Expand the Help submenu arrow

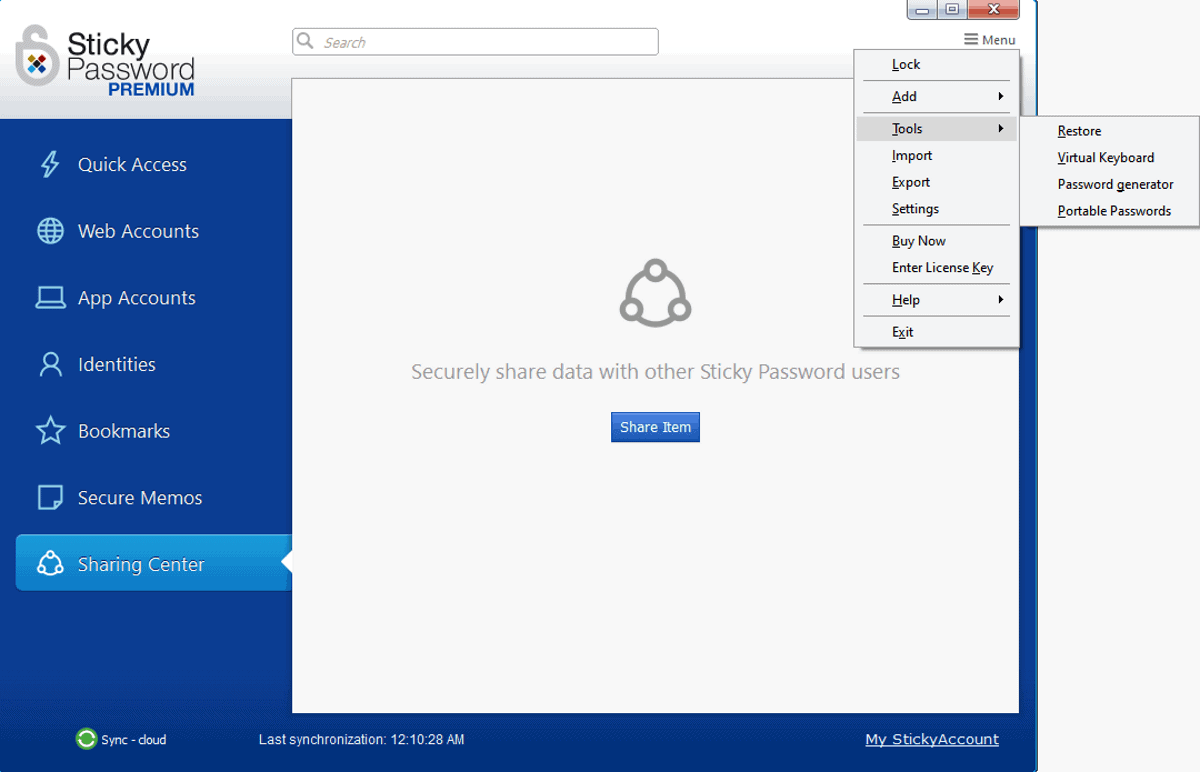1001,299
